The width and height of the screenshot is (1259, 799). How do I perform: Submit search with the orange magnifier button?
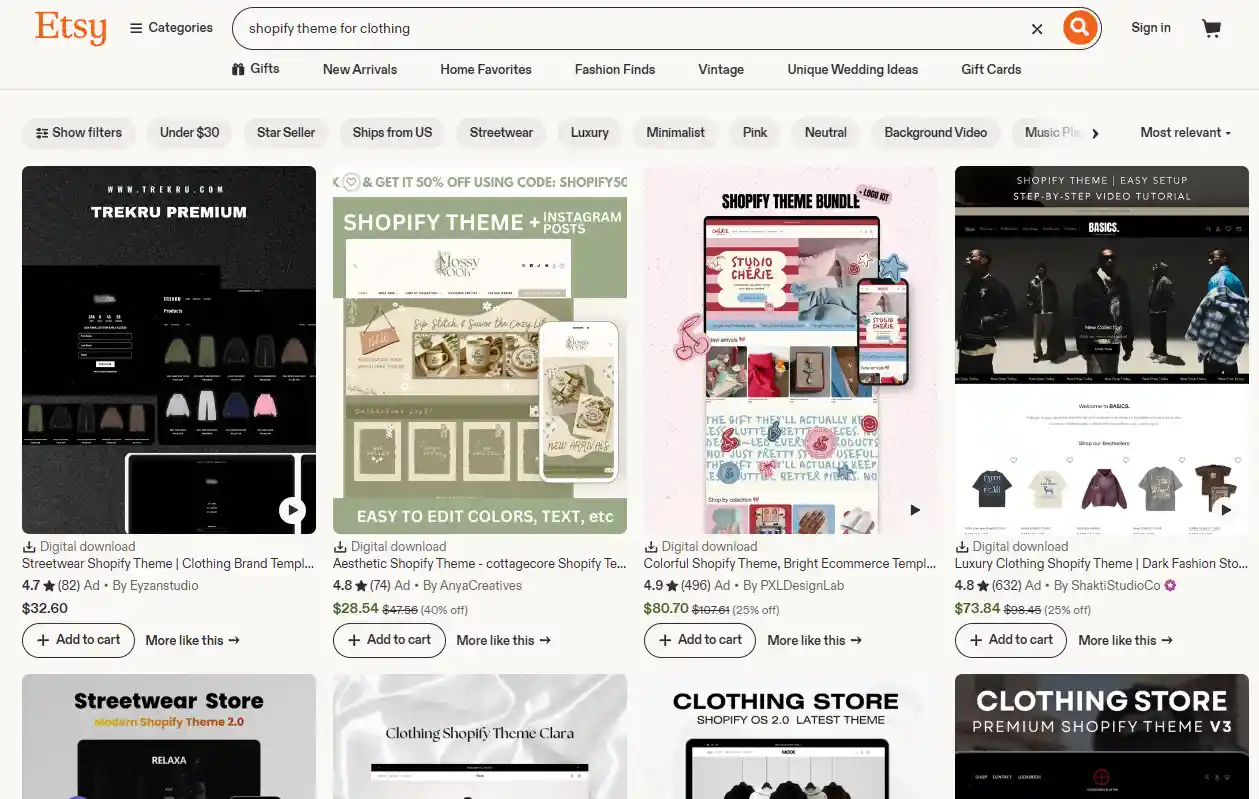(1079, 28)
